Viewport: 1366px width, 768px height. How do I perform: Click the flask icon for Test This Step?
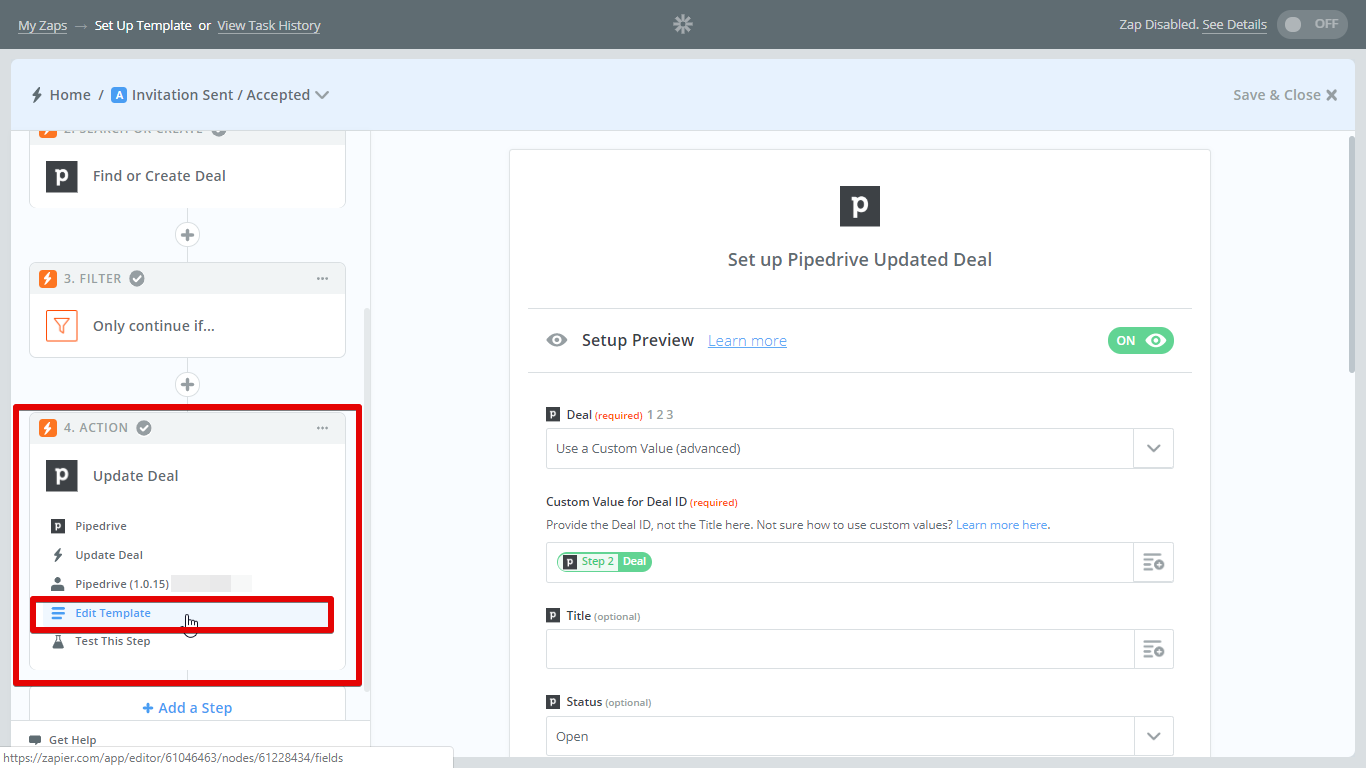click(x=58, y=641)
